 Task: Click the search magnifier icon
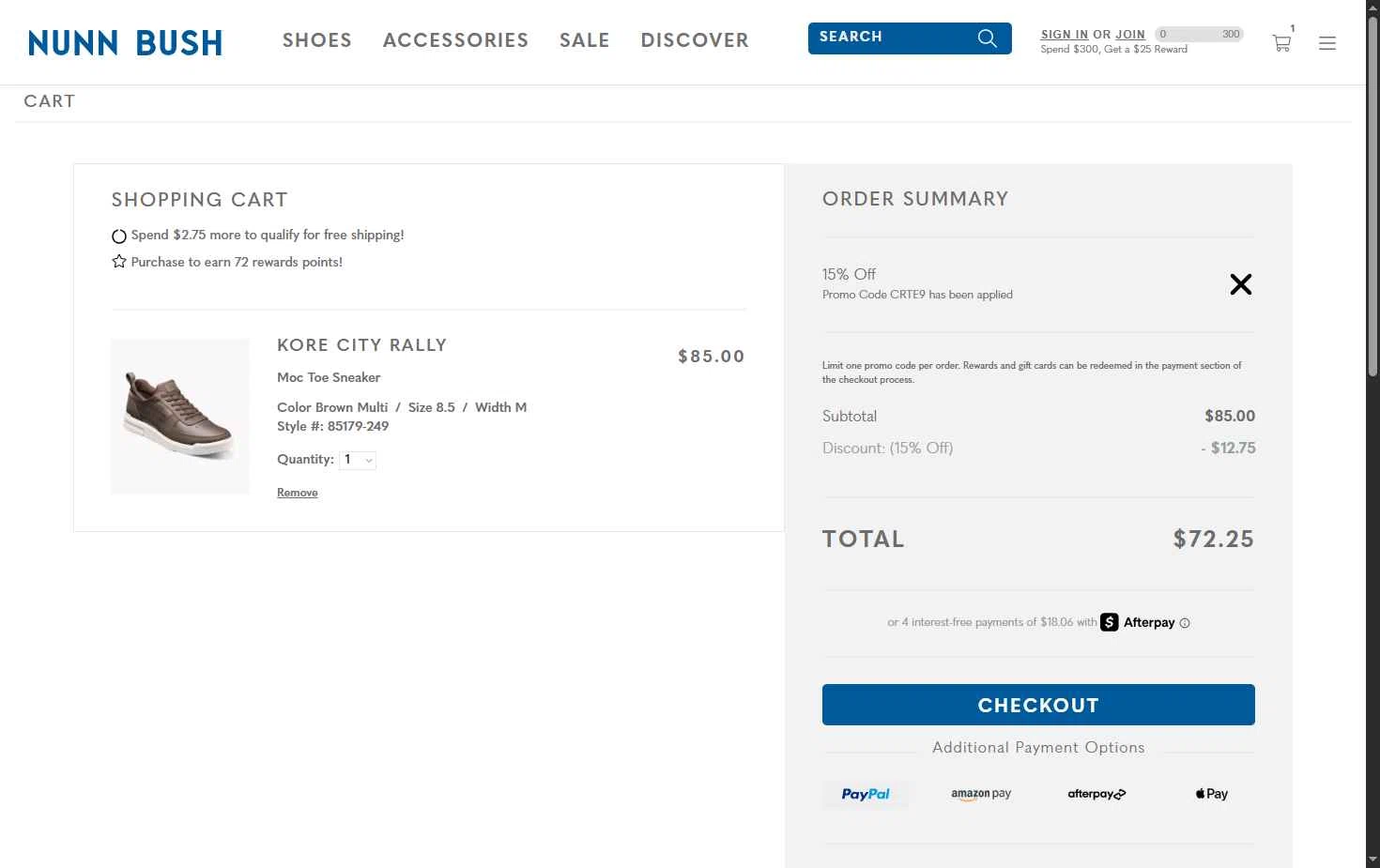[987, 38]
